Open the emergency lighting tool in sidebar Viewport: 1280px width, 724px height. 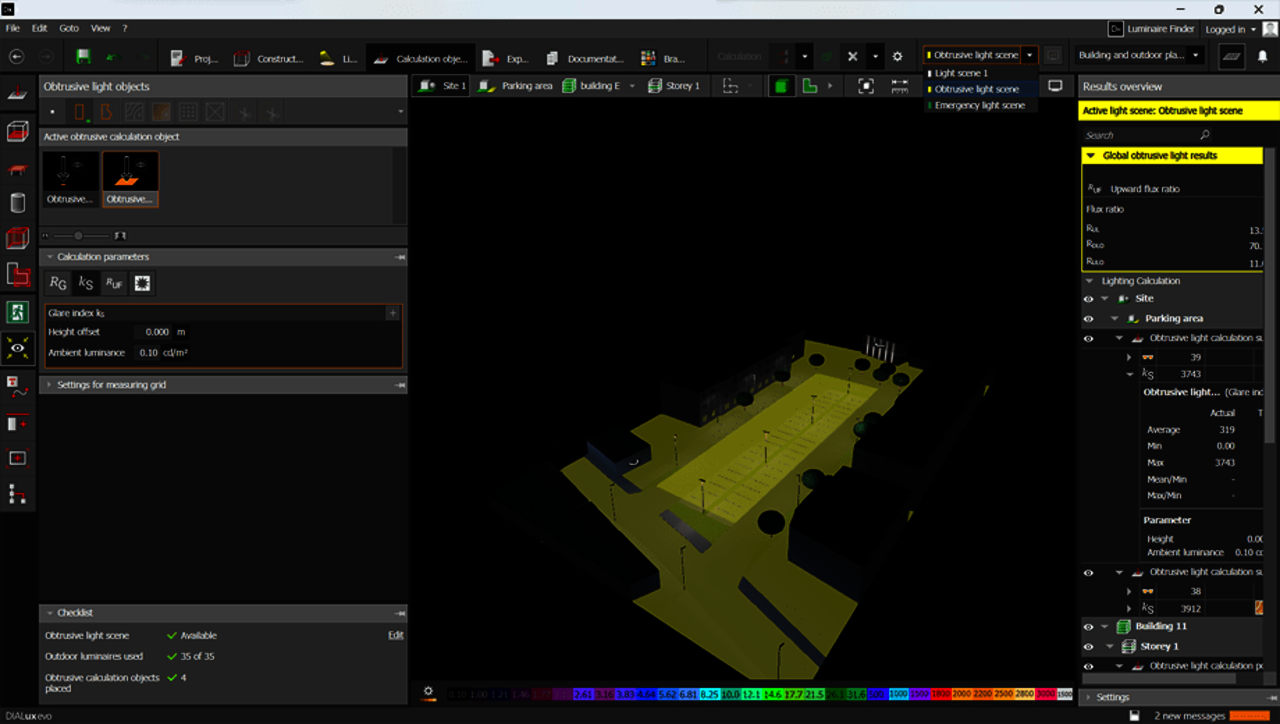click(x=17, y=312)
